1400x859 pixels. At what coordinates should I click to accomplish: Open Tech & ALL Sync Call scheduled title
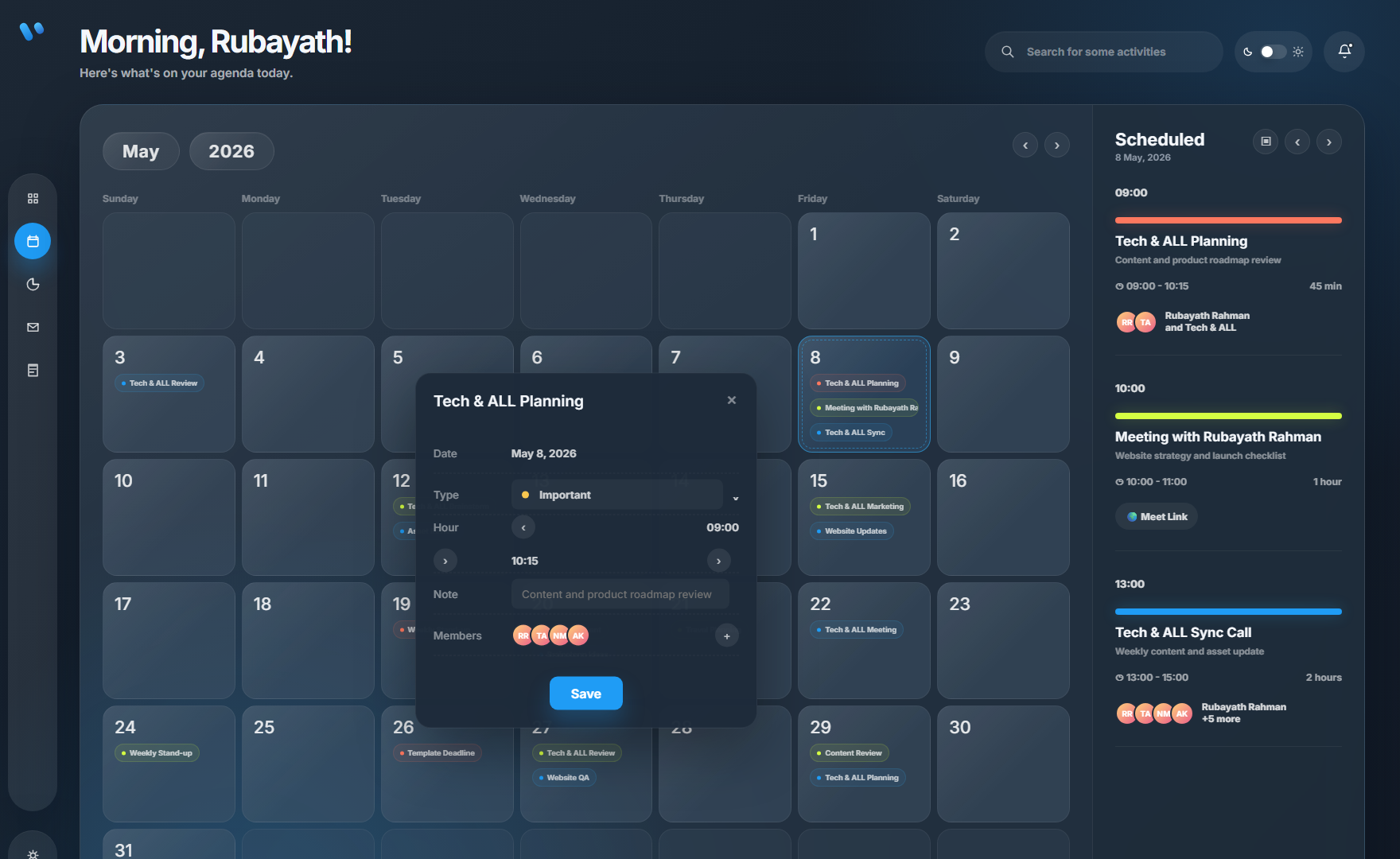1183,632
